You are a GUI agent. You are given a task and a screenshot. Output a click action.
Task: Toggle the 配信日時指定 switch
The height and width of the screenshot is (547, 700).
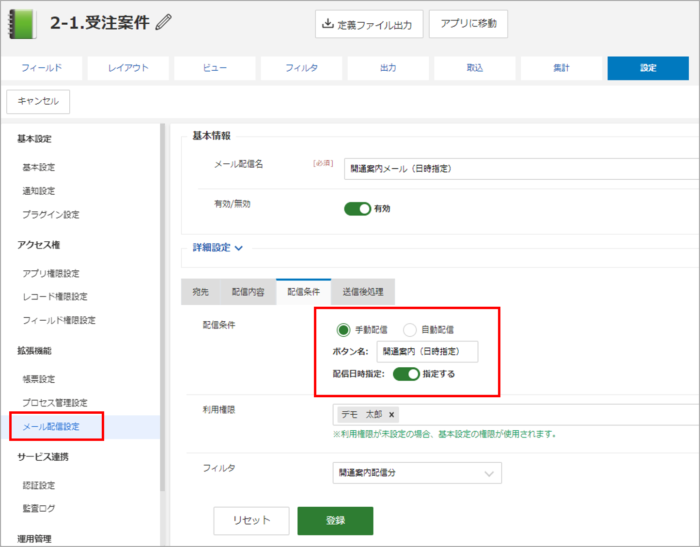406,374
